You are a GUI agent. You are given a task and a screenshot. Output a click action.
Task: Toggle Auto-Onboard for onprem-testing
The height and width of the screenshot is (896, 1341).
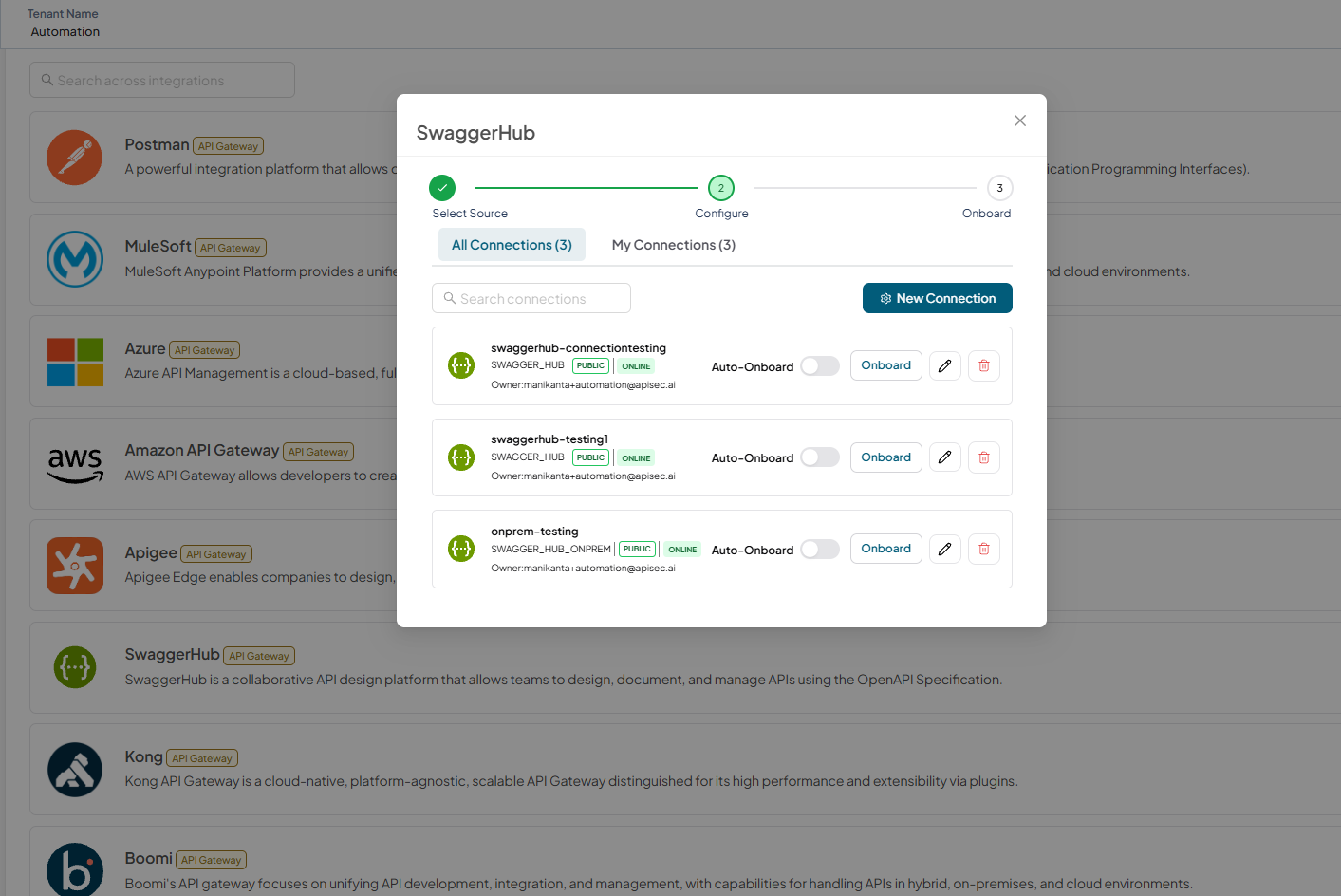coord(820,550)
